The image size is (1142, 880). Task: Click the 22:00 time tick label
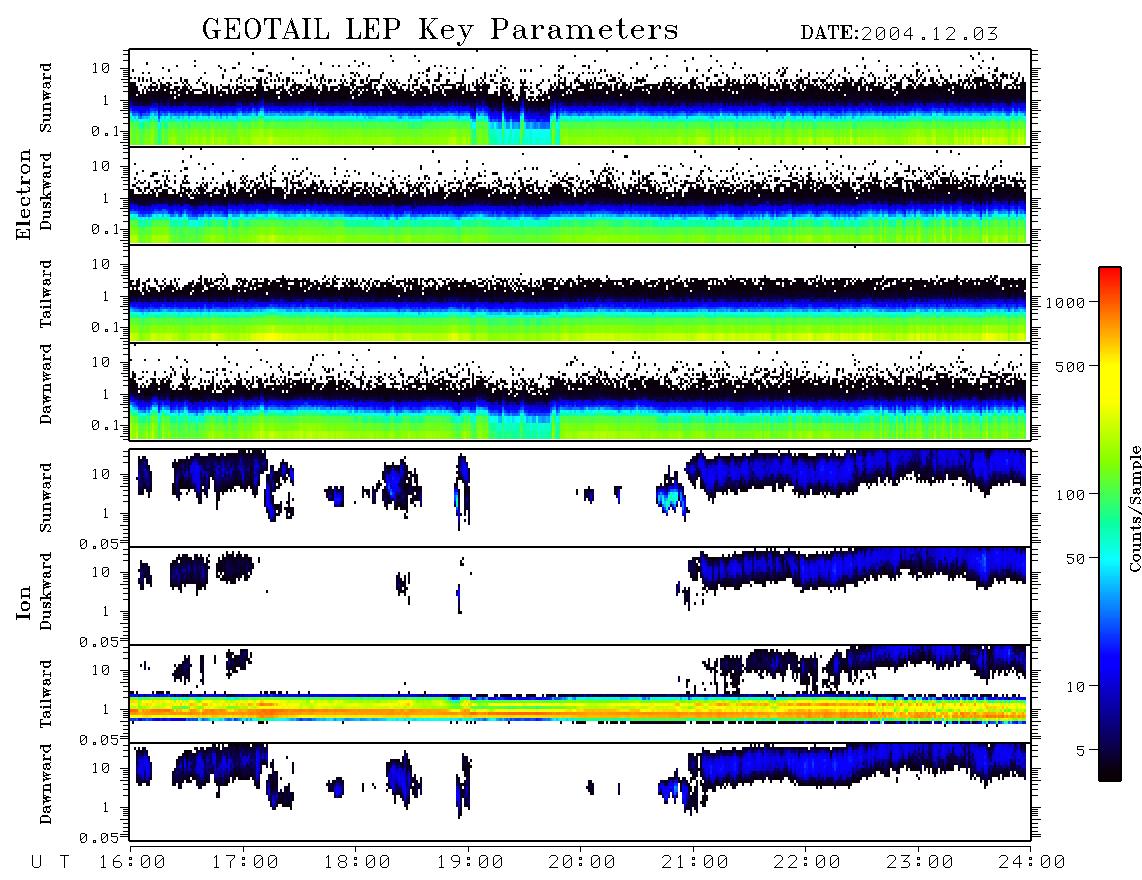tap(807, 863)
